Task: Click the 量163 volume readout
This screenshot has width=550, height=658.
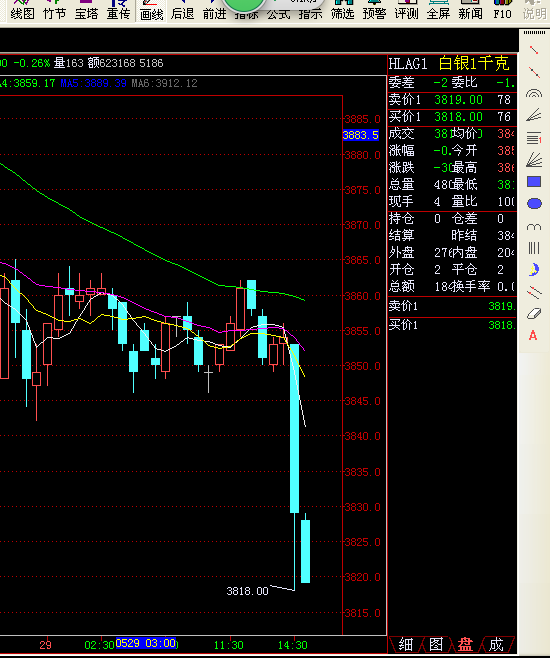Action: click(68, 63)
